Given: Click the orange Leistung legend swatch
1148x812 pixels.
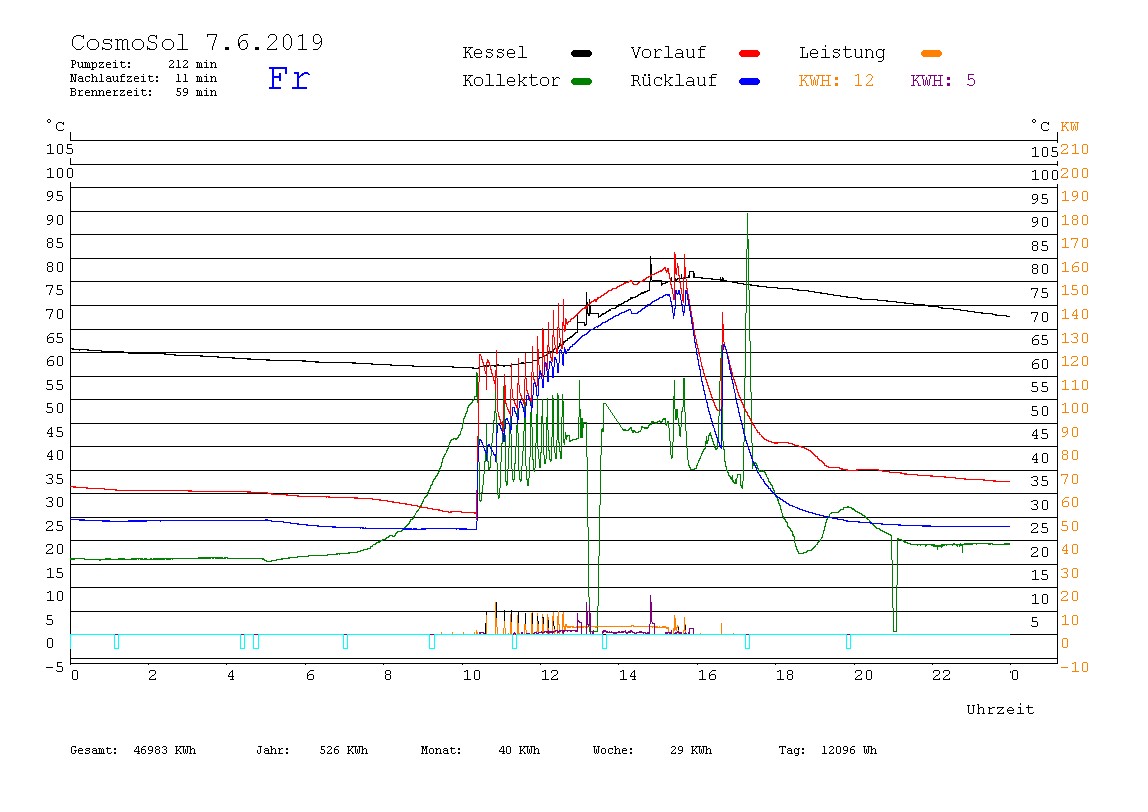Looking at the screenshot, I should tap(931, 53).
